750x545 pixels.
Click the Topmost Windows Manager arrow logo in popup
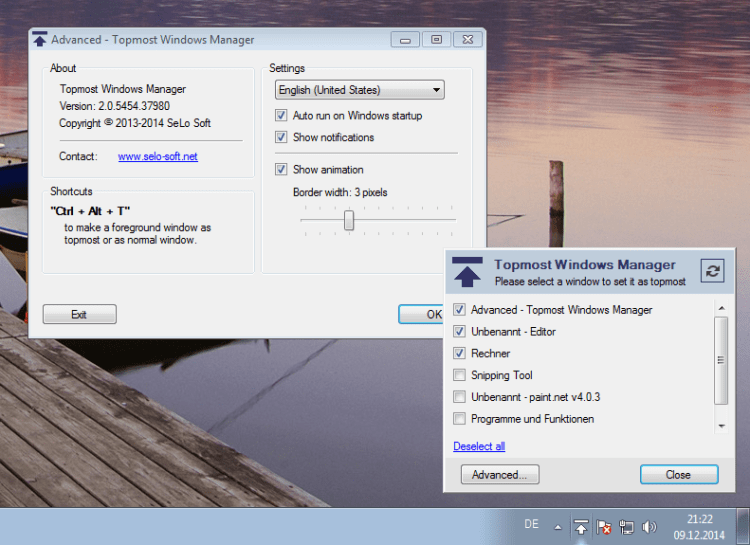pyautogui.click(x=467, y=272)
